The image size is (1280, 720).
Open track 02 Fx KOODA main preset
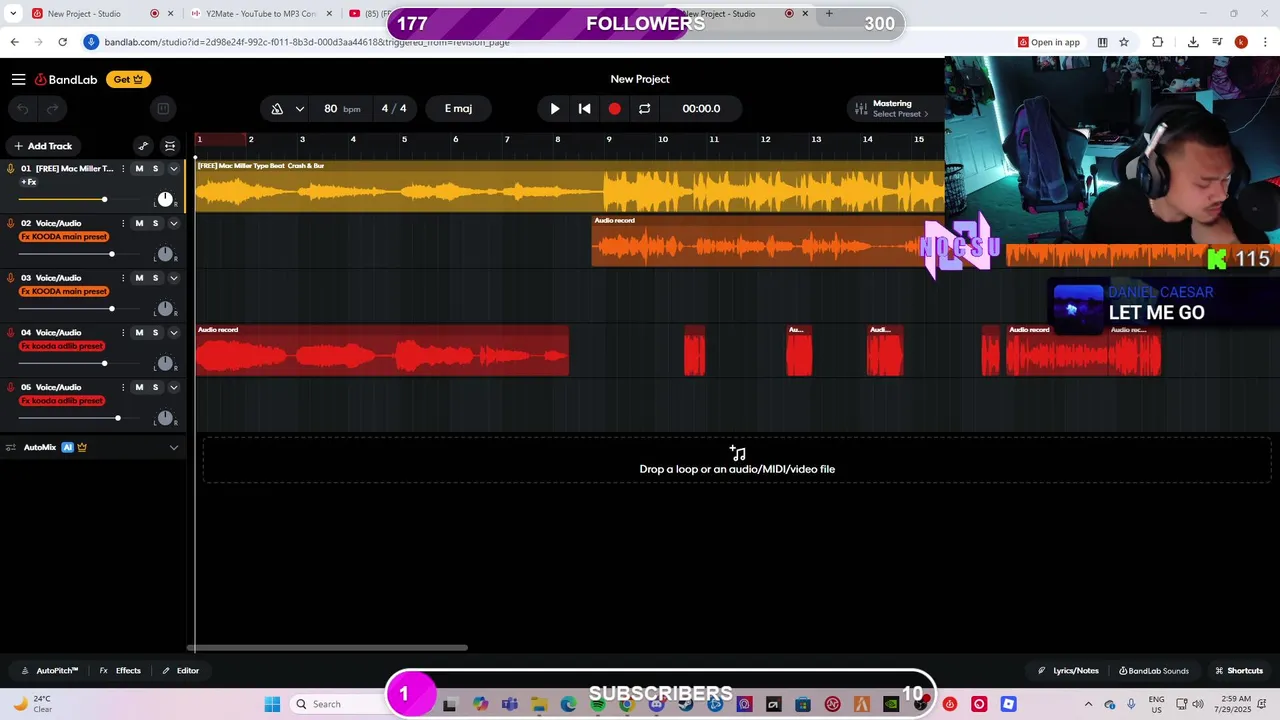coord(64,237)
